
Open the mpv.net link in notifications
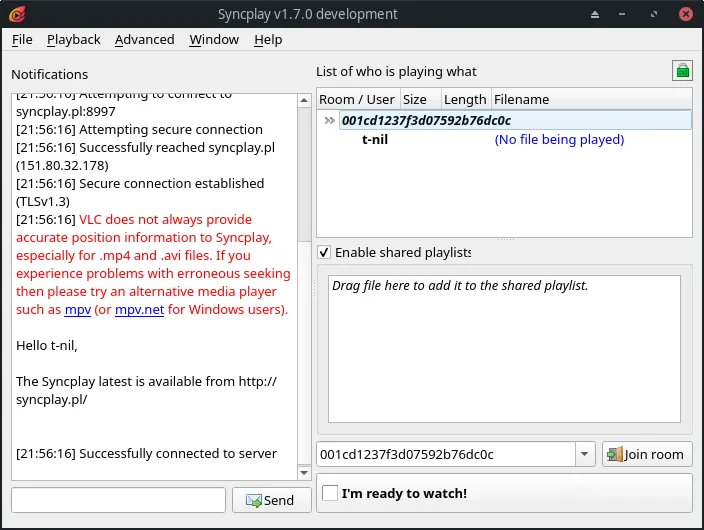(x=140, y=309)
